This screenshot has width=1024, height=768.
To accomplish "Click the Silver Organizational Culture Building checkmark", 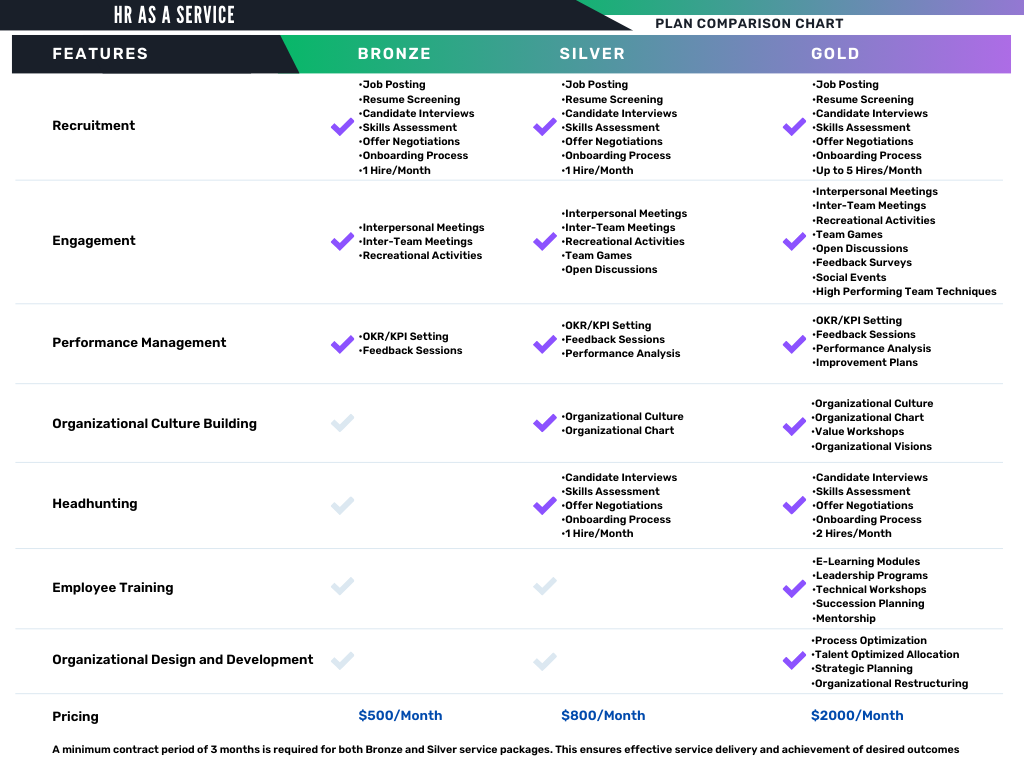I will pos(545,423).
